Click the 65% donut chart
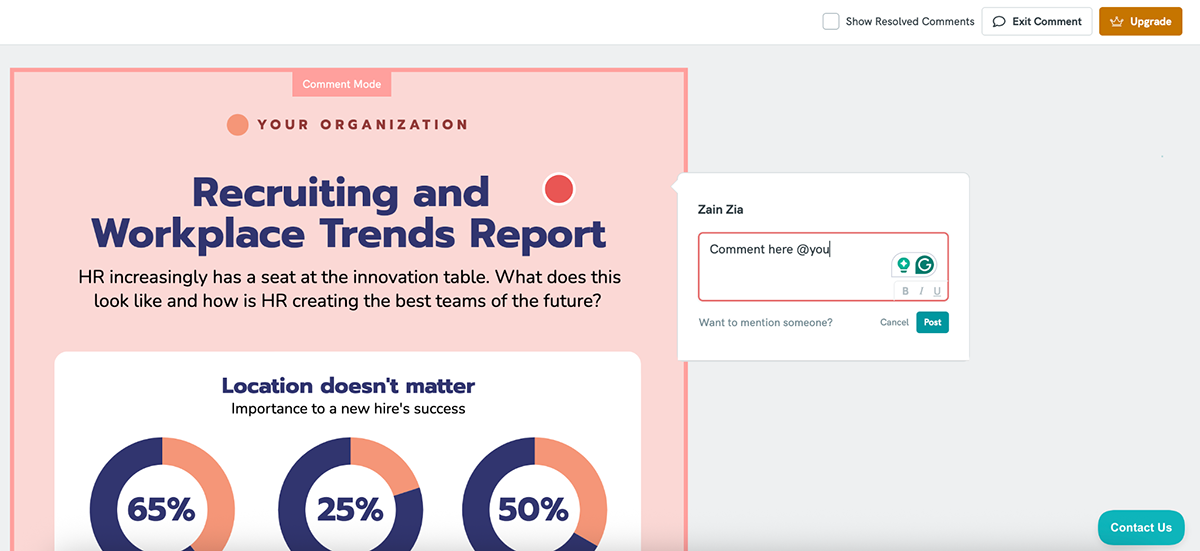Screen dimensions: 1200x551 (162, 494)
